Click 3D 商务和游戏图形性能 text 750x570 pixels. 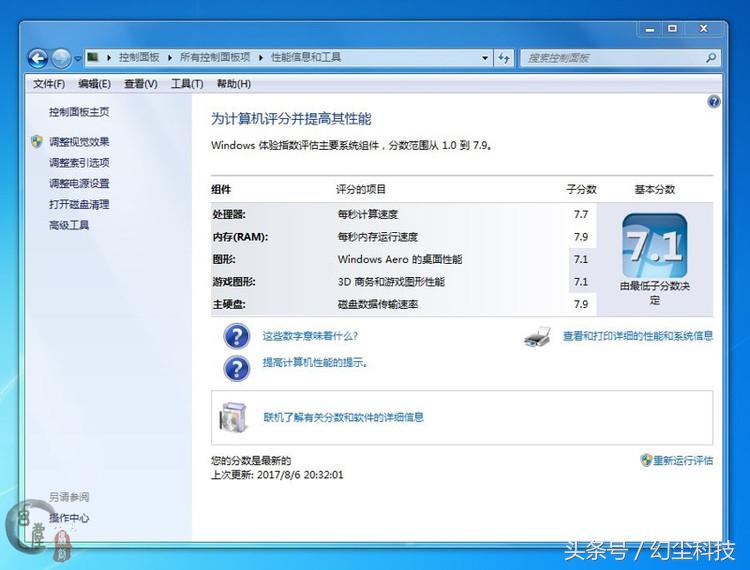coord(391,282)
